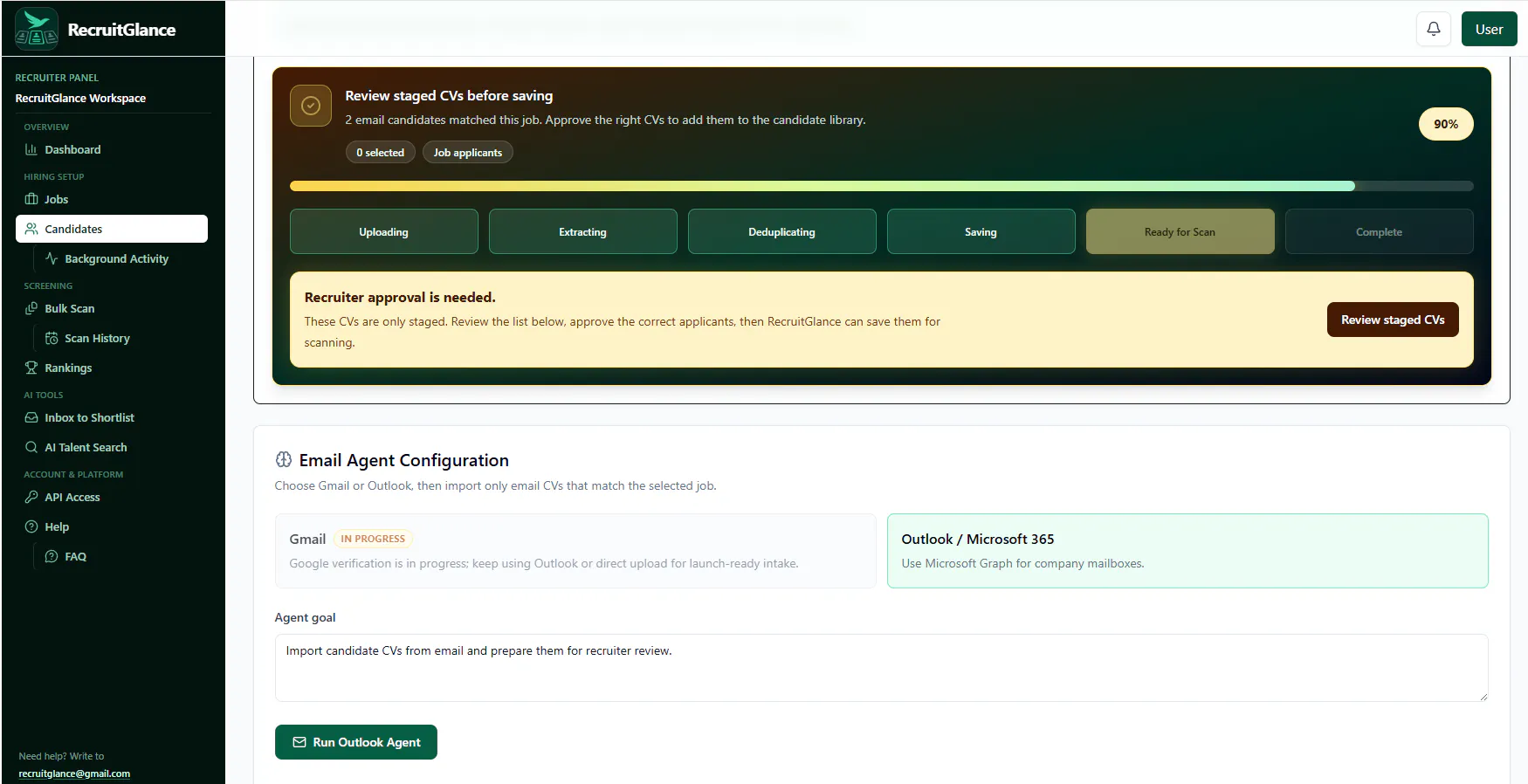Click the Deduplicating step box
The width and height of the screenshot is (1528, 784).
(782, 231)
